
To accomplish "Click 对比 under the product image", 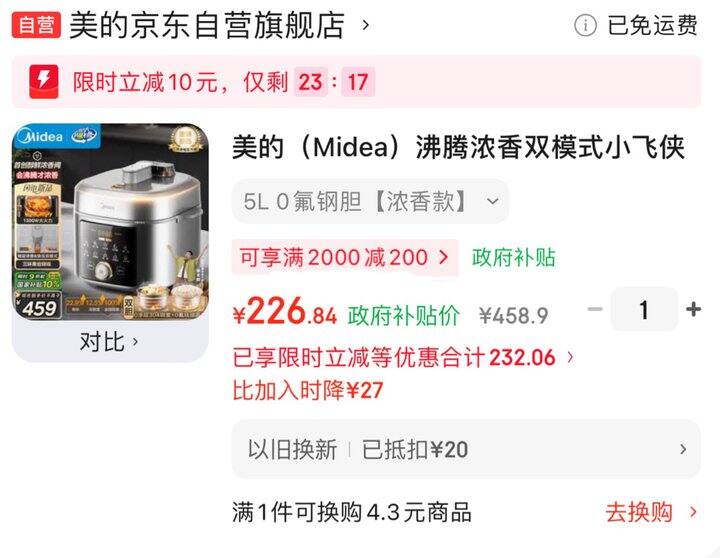I will tap(110, 342).
